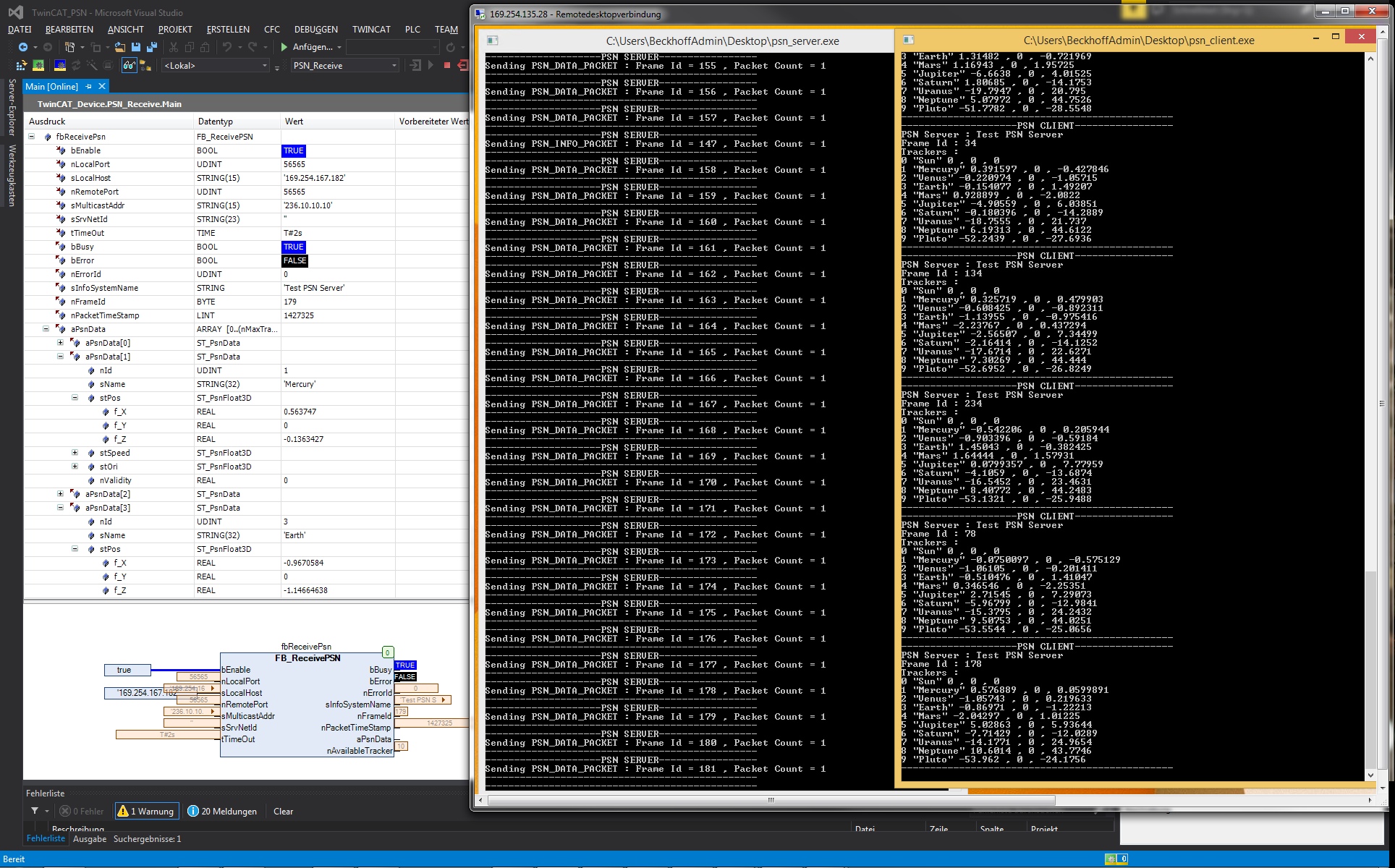Click the Save All icon

click(x=152, y=47)
